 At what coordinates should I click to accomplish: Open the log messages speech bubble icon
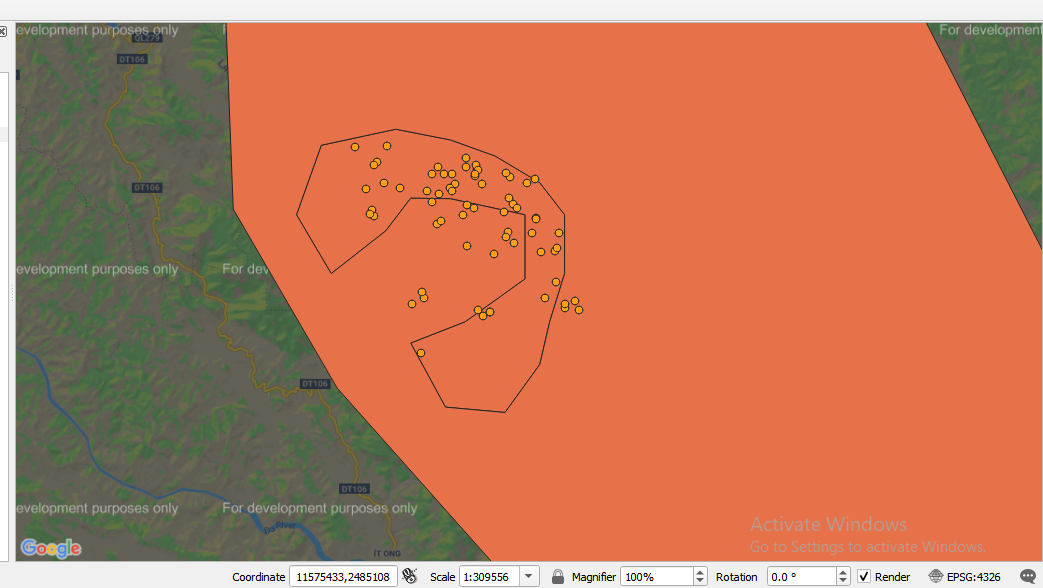pyautogui.click(x=1028, y=577)
